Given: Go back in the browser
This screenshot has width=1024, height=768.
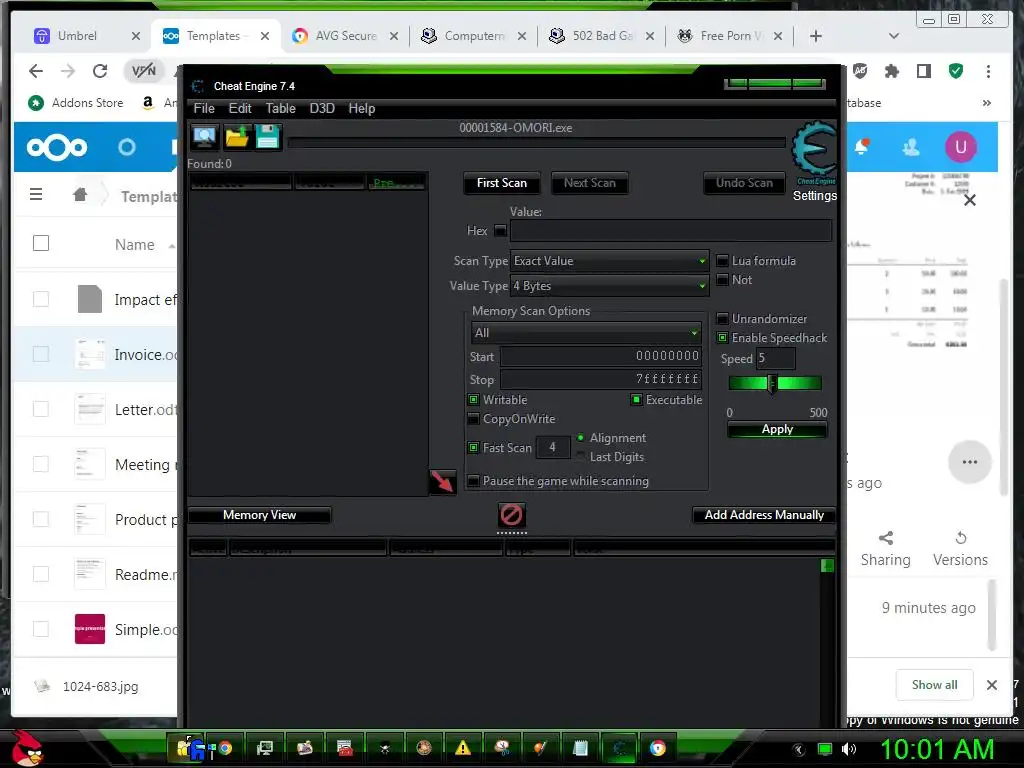Looking at the screenshot, I should pos(36,71).
